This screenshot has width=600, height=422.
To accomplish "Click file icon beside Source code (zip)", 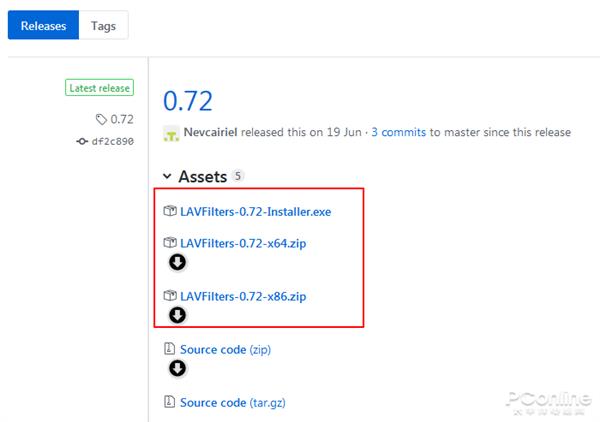I will pyautogui.click(x=170, y=349).
